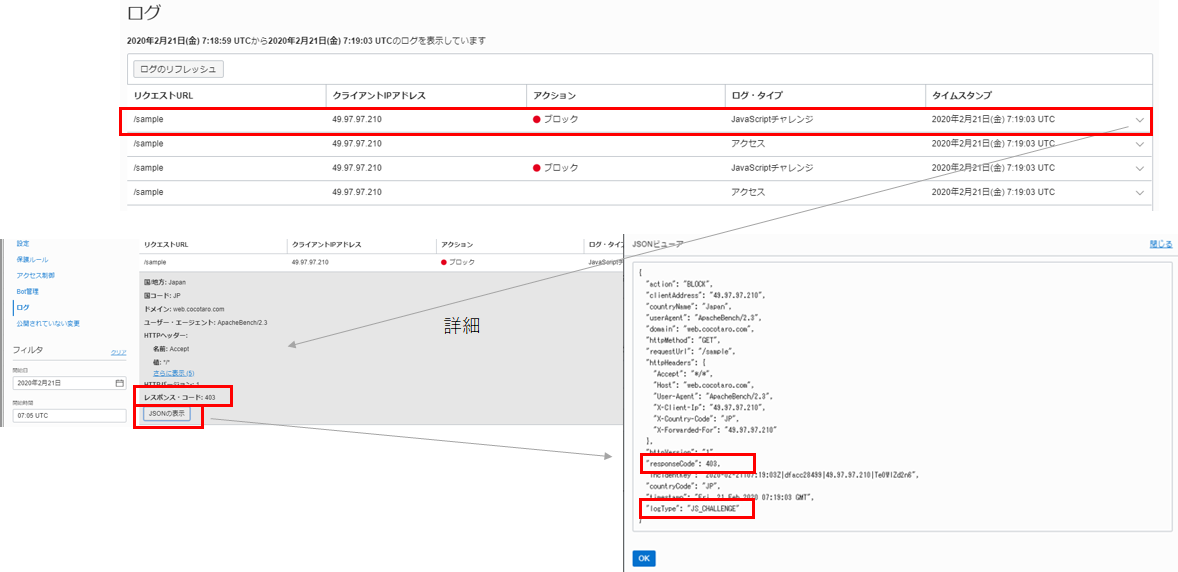Screen dimensions: 1178x572
Task: Click the ログ page heading
Action: [144, 13]
